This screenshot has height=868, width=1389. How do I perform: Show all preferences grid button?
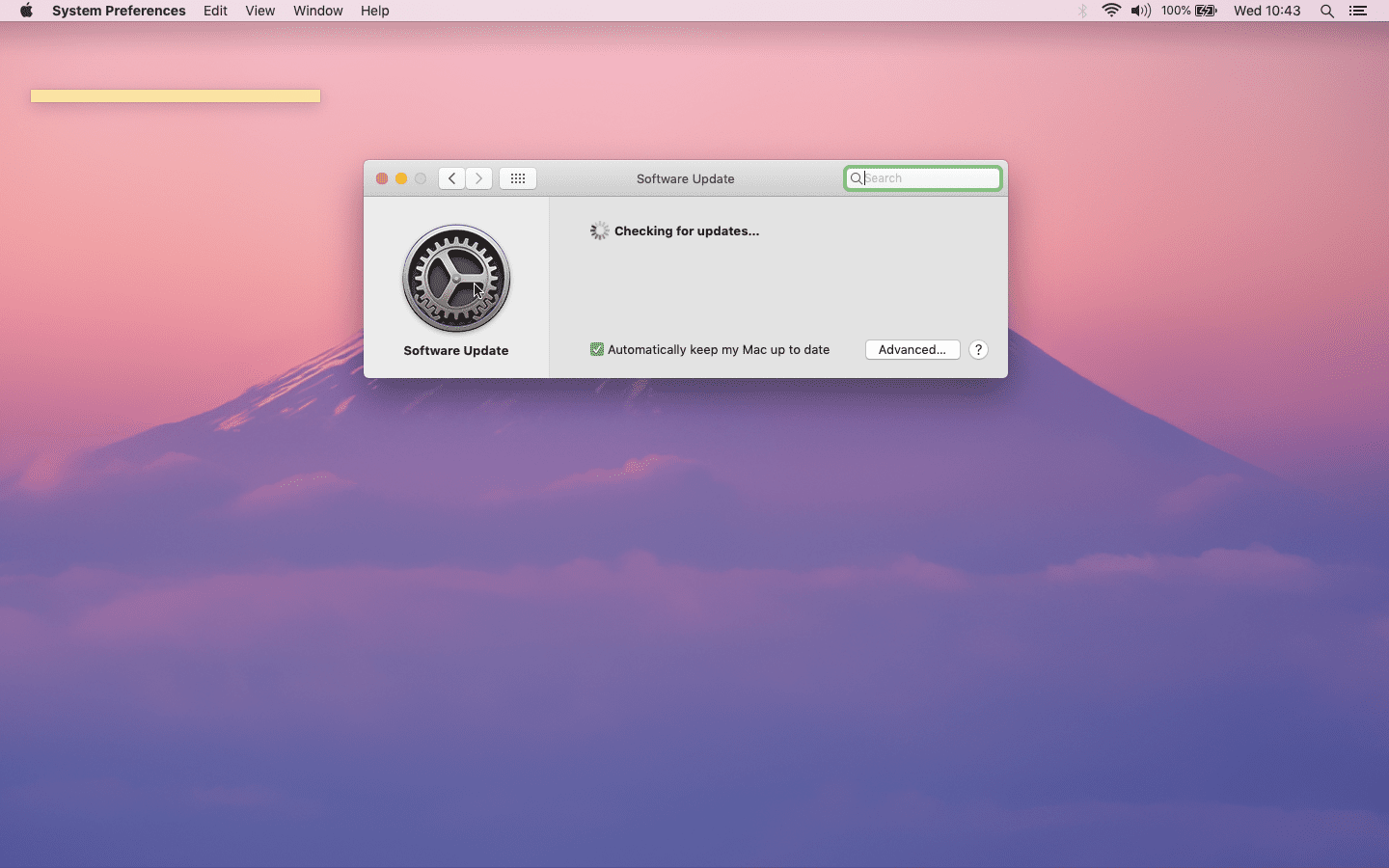coord(518,178)
